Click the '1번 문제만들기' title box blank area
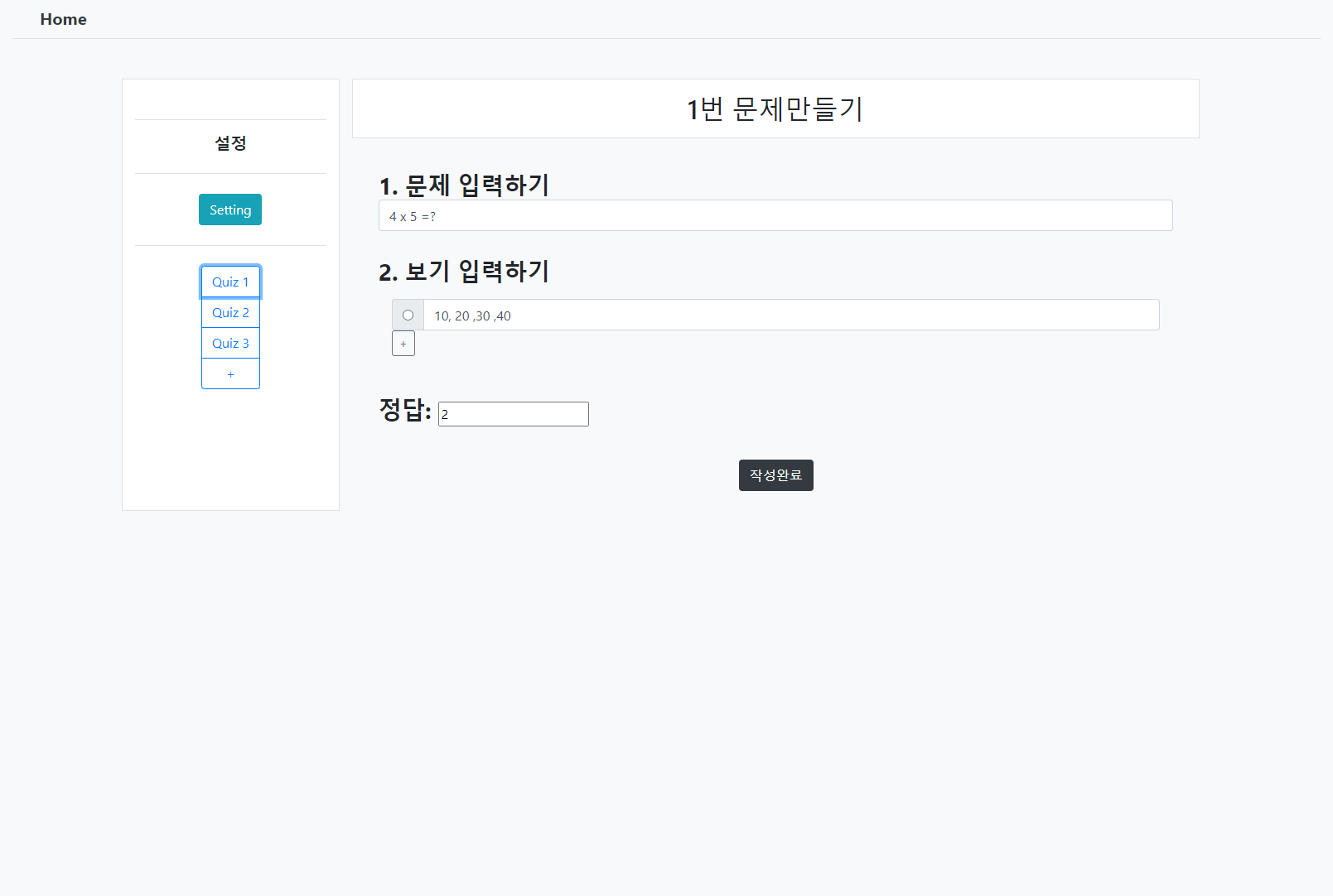Viewport: 1333px width, 896px height. click(497, 108)
